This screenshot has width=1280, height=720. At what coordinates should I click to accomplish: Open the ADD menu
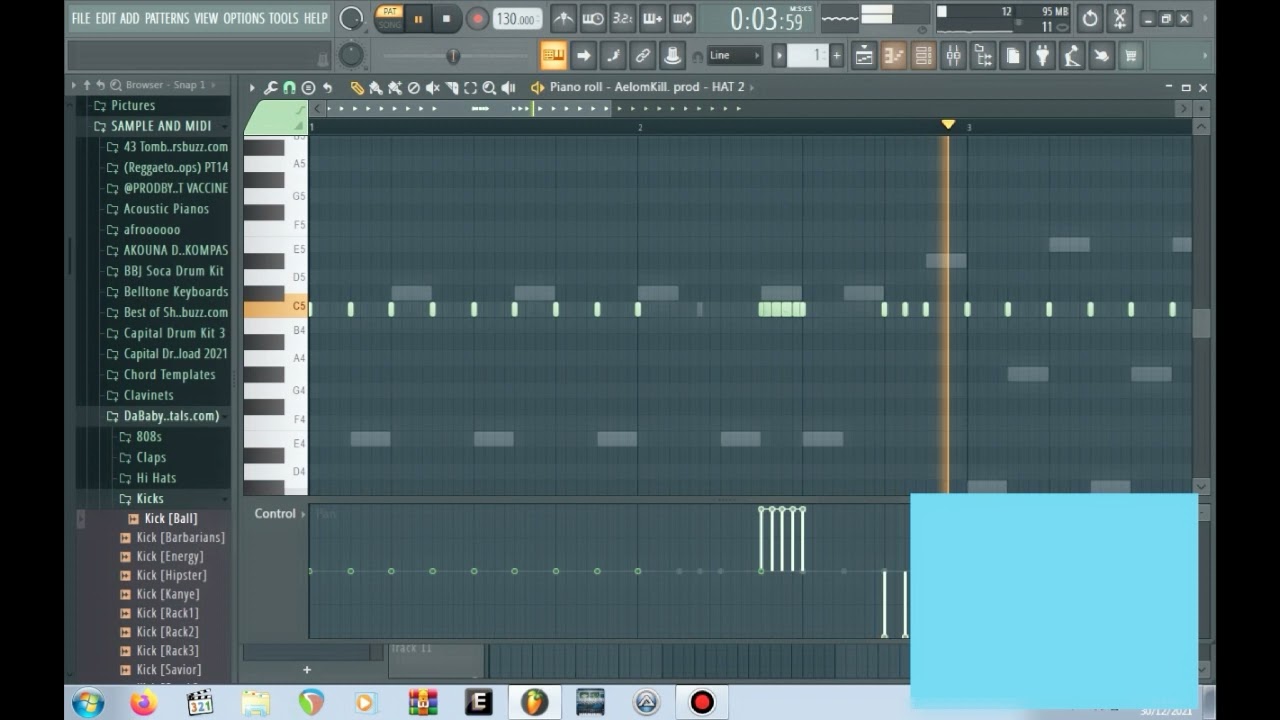pyautogui.click(x=130, y=18)
